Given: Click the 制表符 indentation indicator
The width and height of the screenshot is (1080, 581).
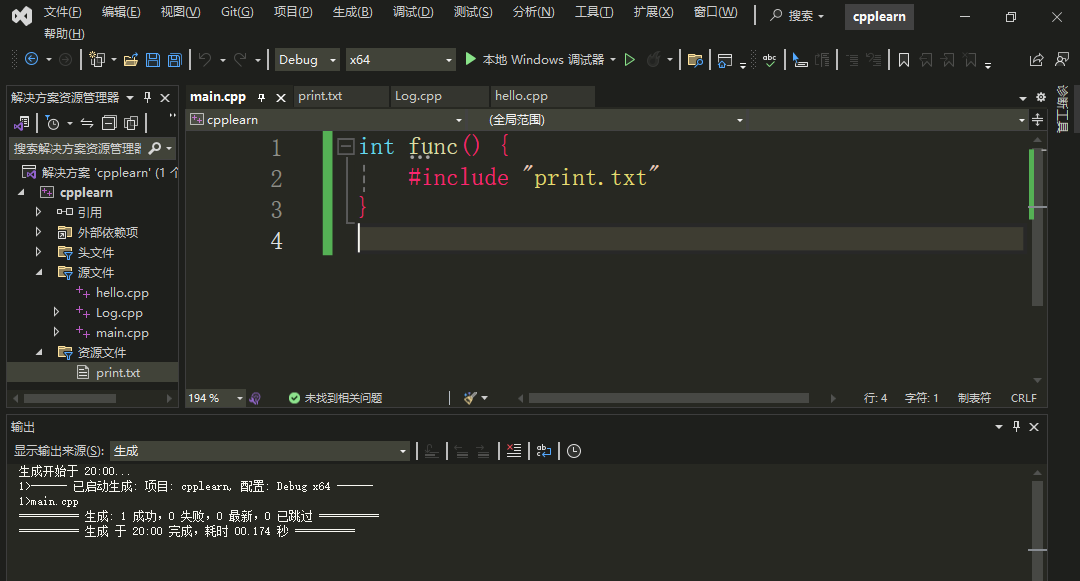Looking at the screenshot, I should click(x=974, y=398).
